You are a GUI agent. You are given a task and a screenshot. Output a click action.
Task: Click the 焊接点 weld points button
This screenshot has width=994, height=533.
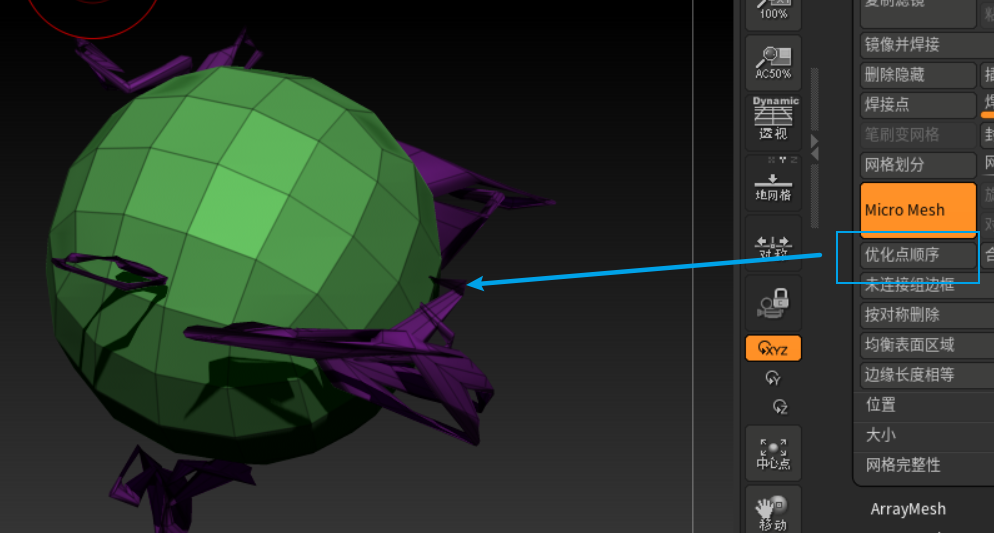tap(918, 105)
